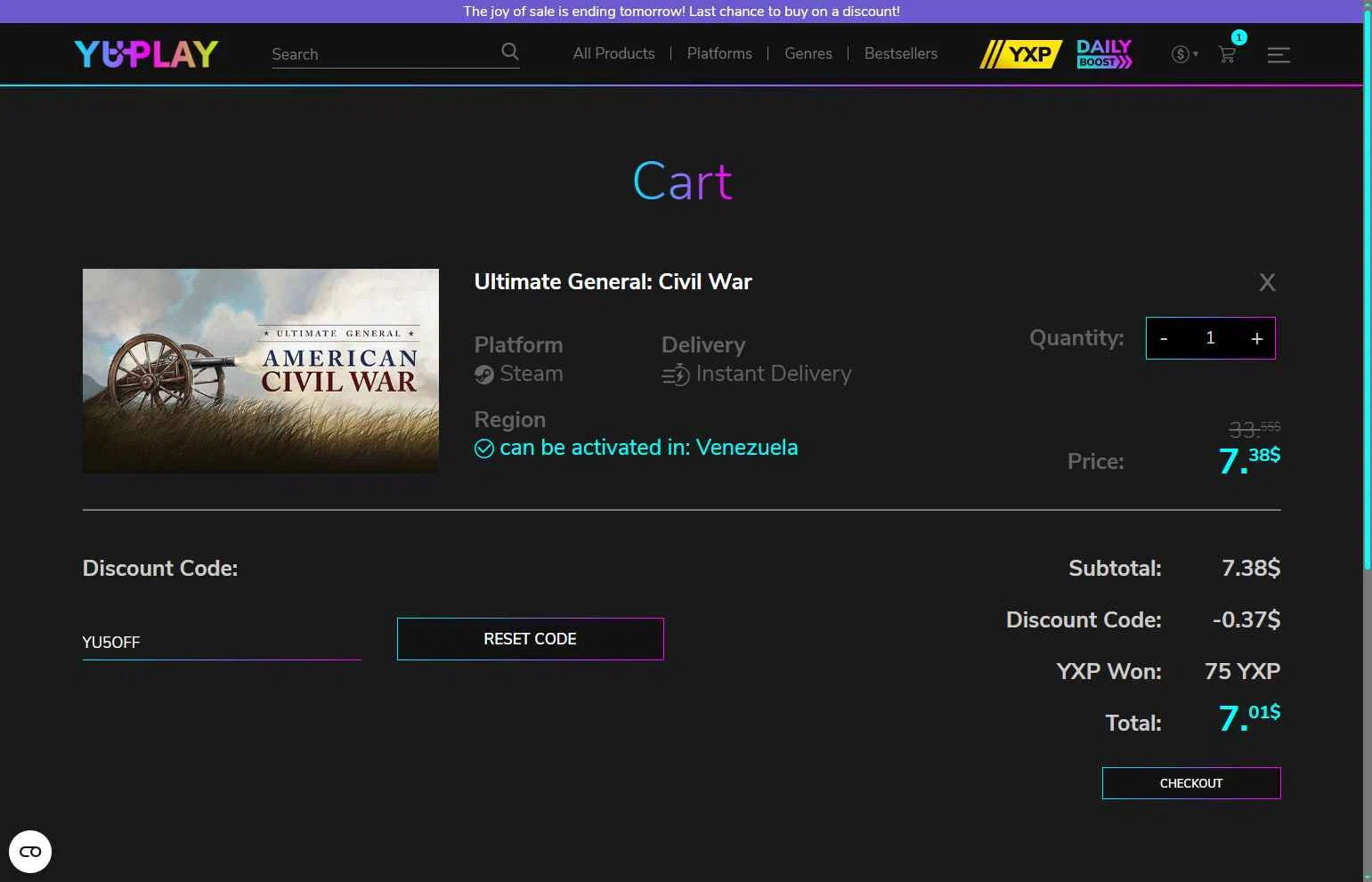Increase quantity with plus button

click(1256, 338)
